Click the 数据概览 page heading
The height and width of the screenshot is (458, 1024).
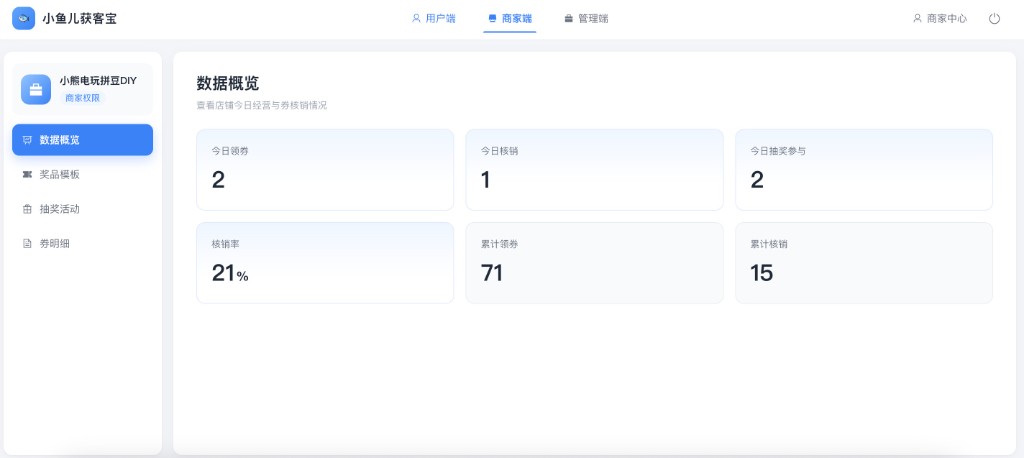point(228,84)
